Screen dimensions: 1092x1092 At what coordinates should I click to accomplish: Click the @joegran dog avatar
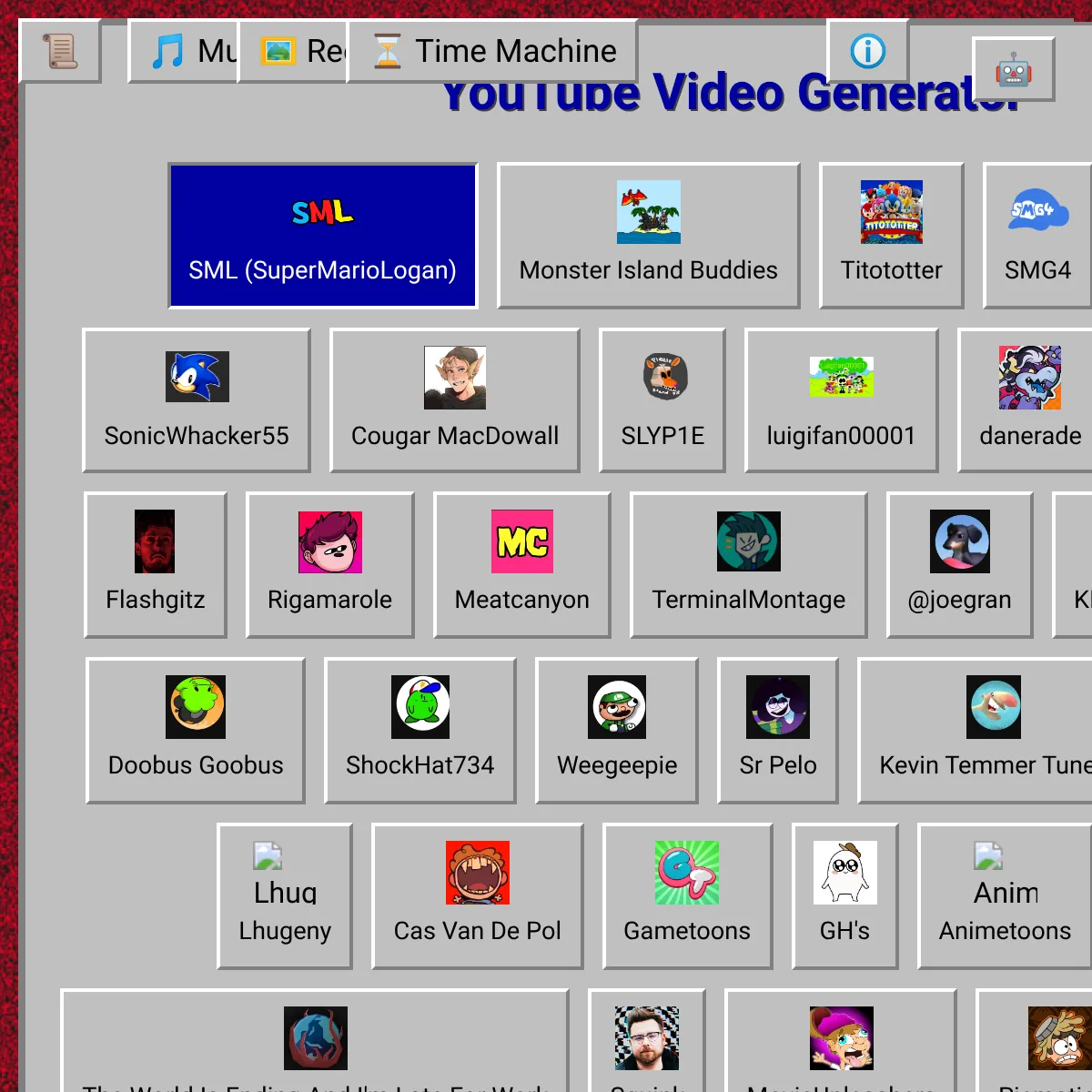[960, 541]
